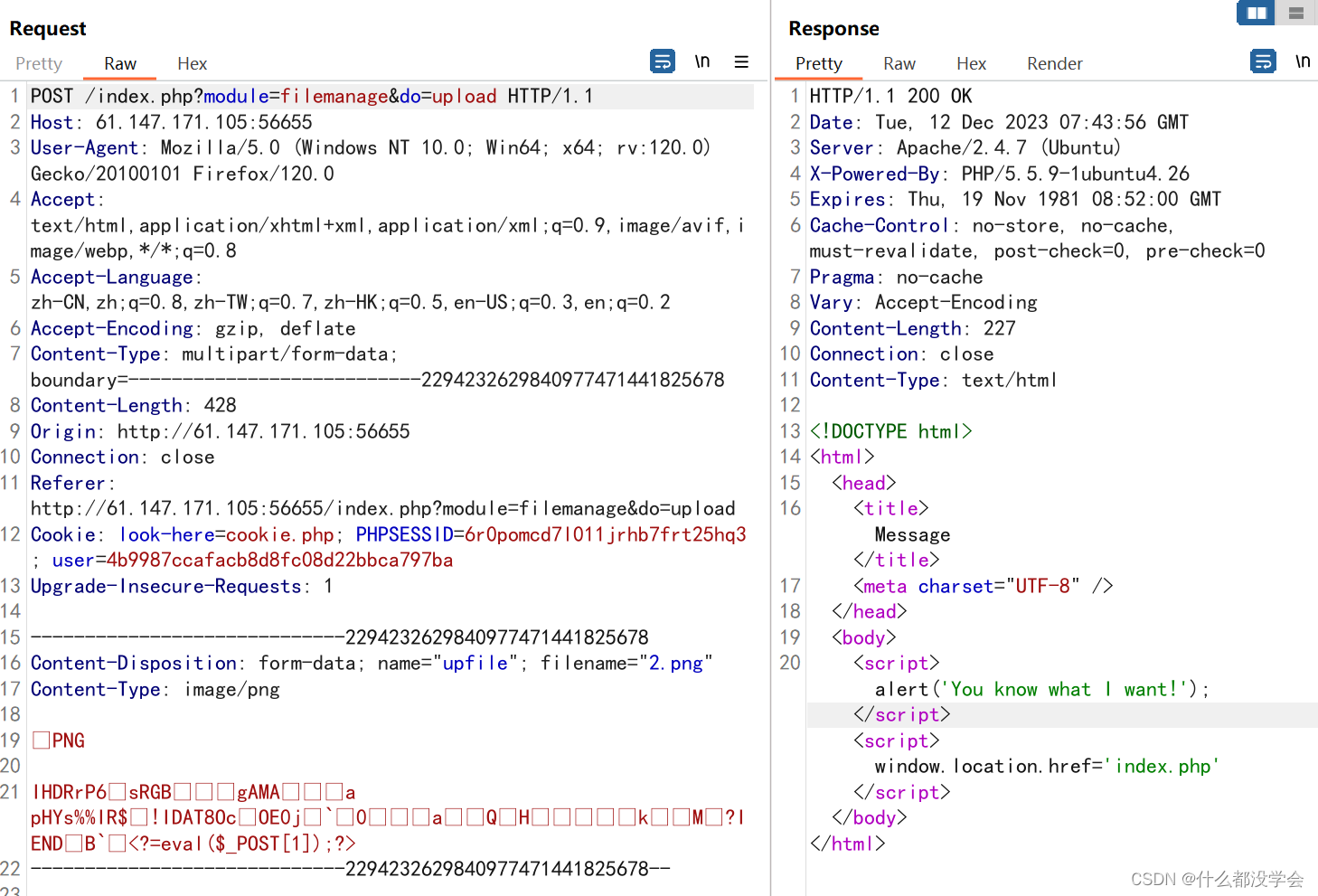Viewport: 1318px width, 896px height.
Task: Click Server: Apache/2.4.7 (Ubuntu) line
Action: coord(965,147)
